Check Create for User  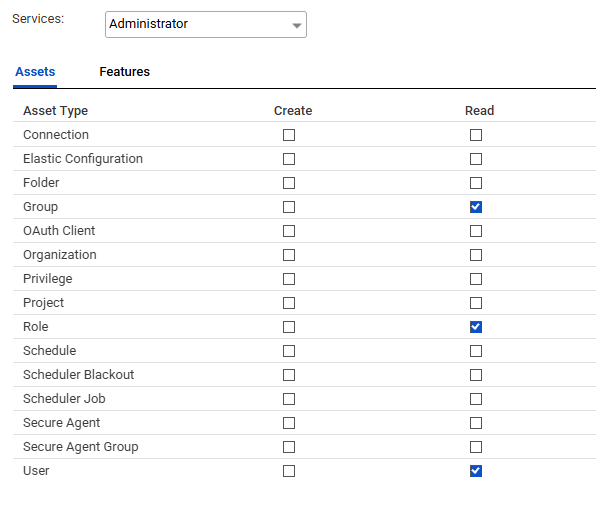[x=289, y=471]
